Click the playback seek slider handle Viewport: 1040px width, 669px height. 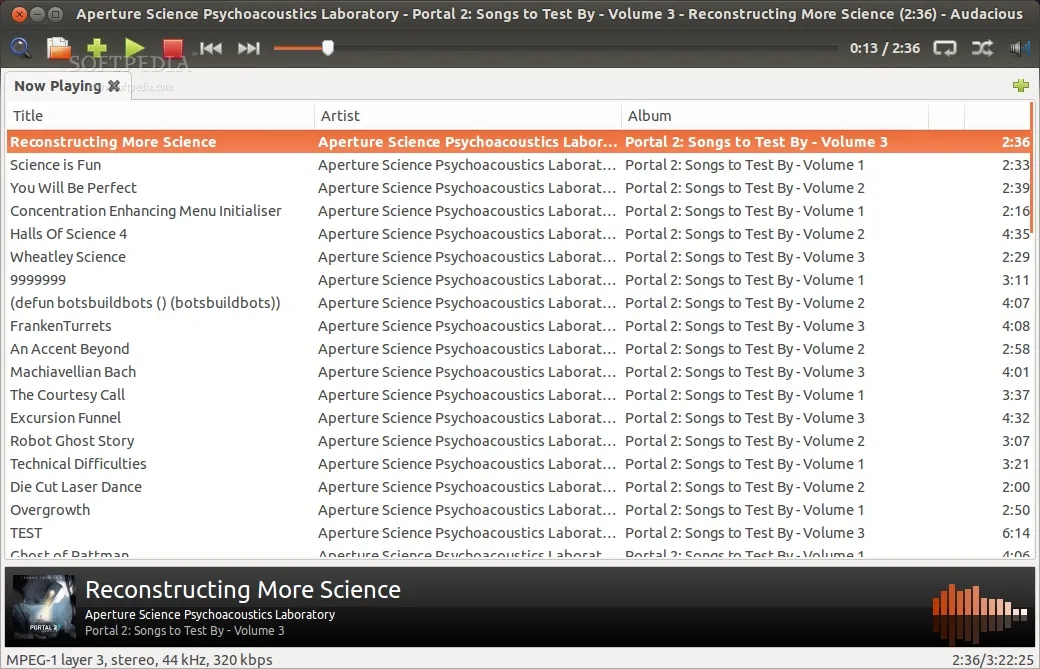(x=327, y=47)
